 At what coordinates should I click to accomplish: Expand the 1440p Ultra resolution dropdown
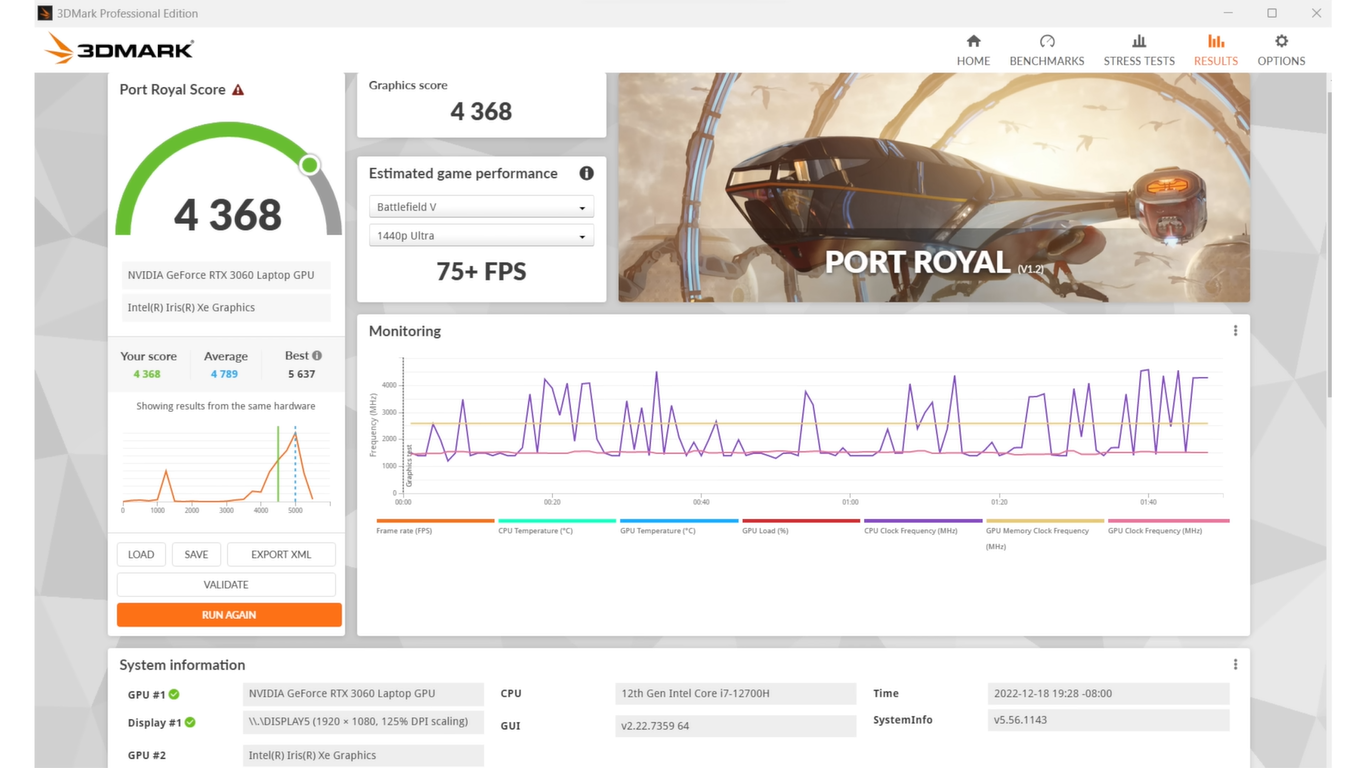(481, 236)
